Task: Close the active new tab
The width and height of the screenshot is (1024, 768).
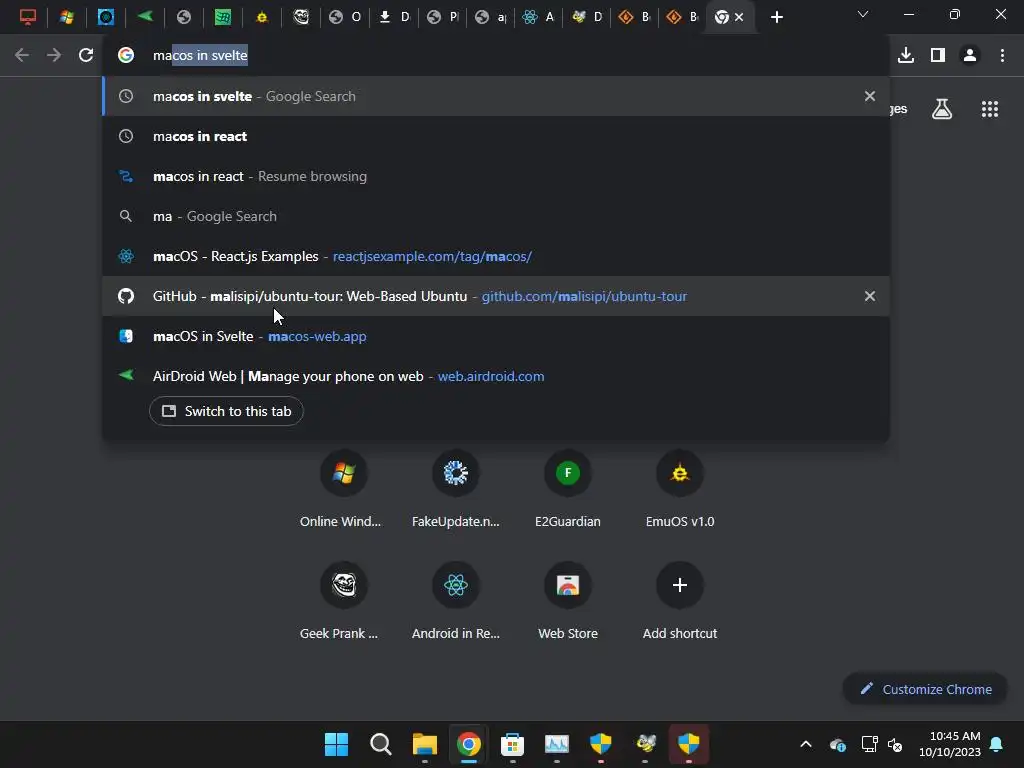Action: (x=739, y=18)
